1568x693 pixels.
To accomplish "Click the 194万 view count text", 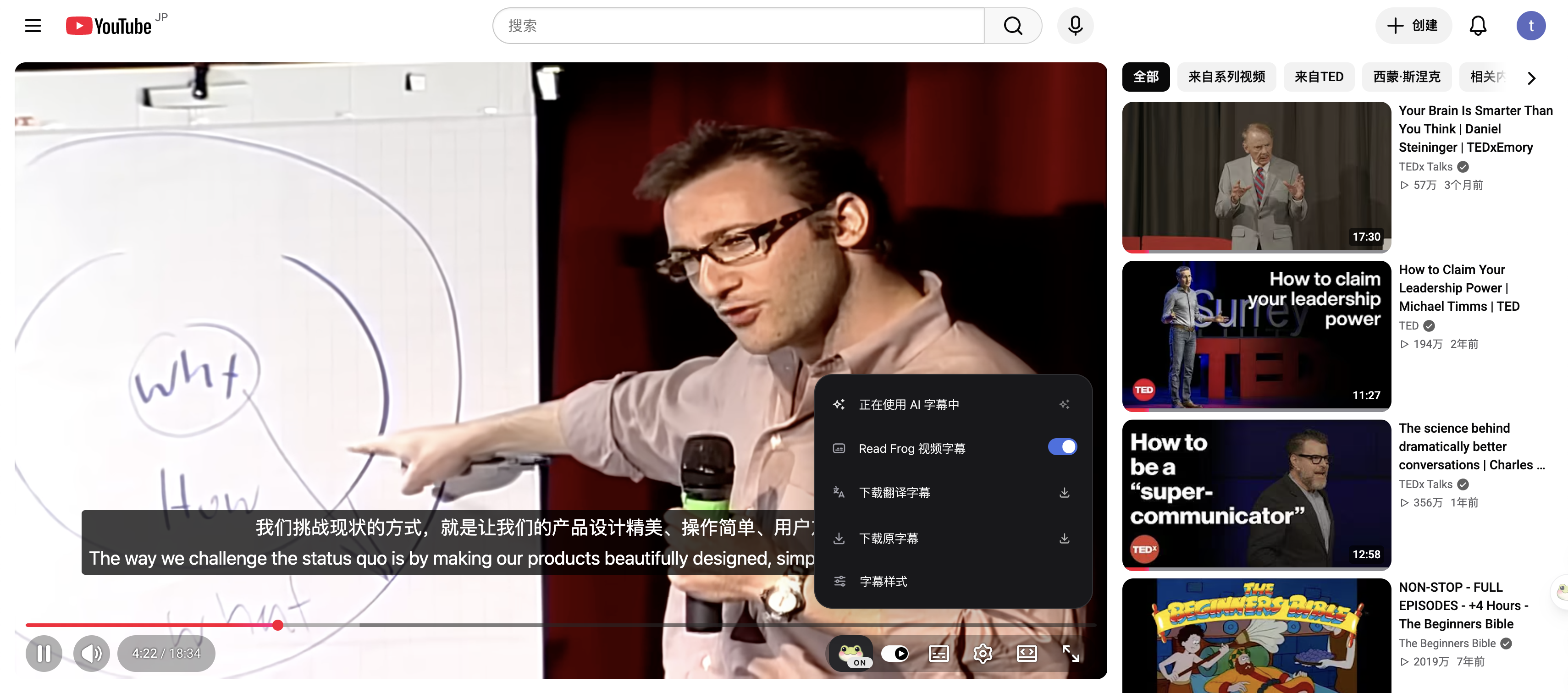I will point(1427,344).
